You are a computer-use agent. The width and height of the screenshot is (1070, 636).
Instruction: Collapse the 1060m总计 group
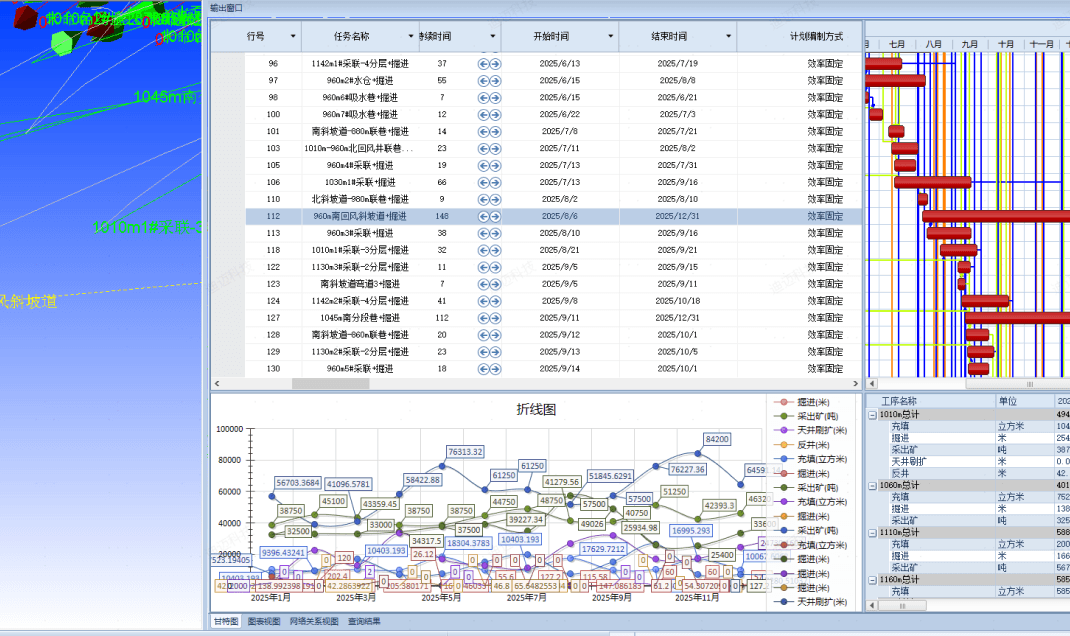click(872, 486)
